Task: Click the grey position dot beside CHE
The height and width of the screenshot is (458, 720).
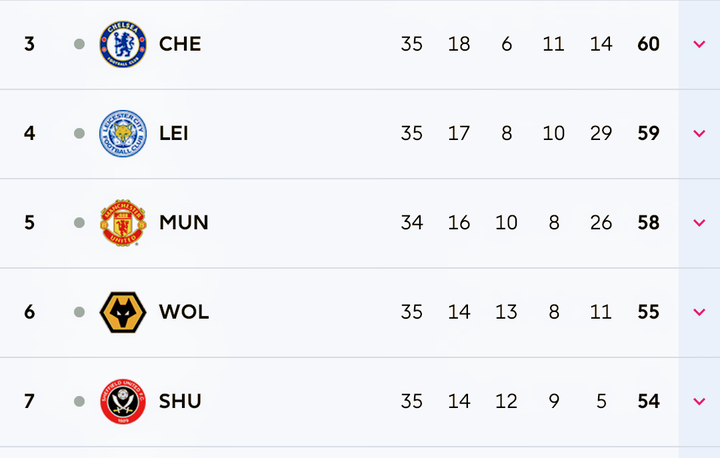Action: [x=80, y=44]
